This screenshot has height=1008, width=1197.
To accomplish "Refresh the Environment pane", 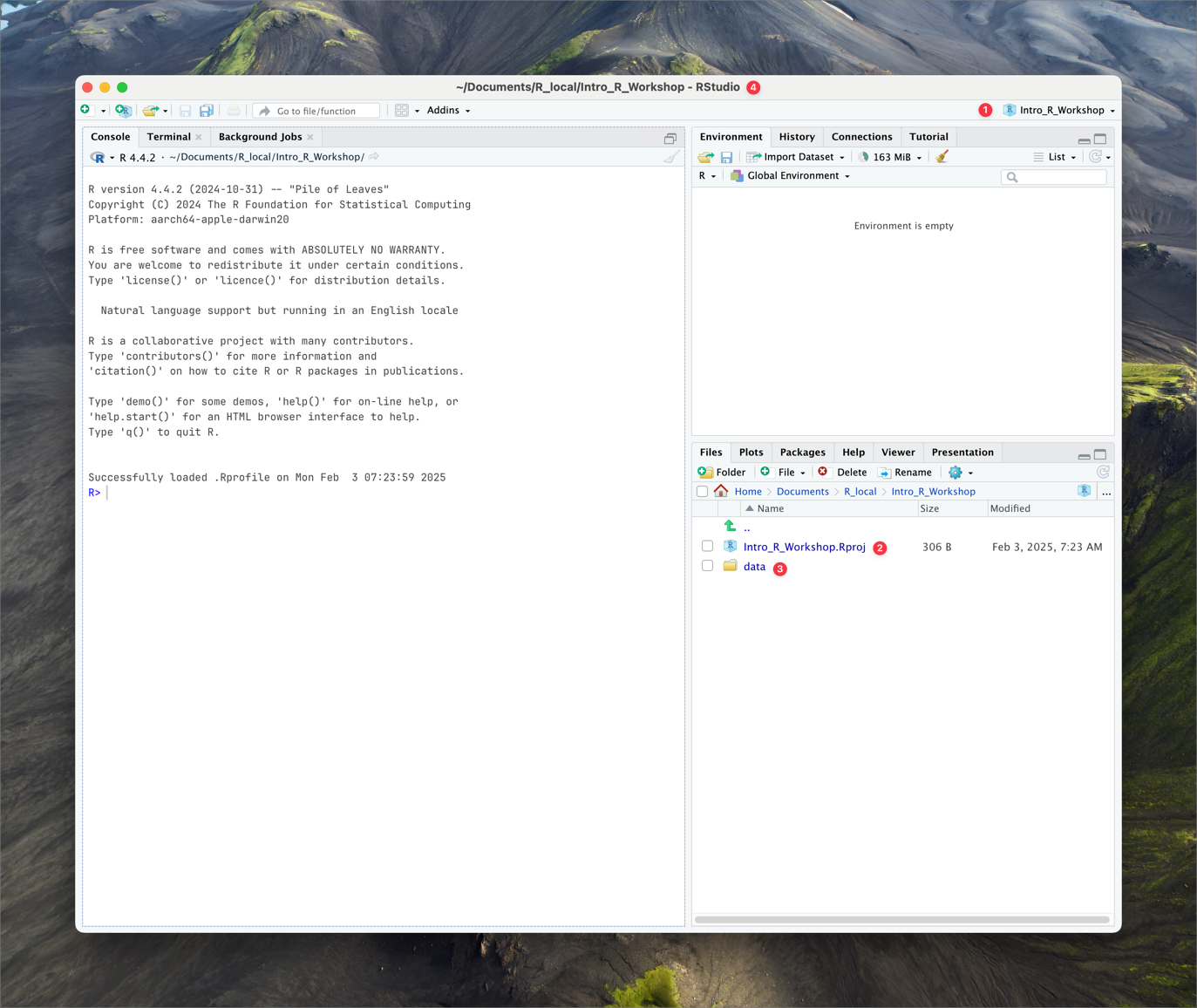I will click(1095, 157).
